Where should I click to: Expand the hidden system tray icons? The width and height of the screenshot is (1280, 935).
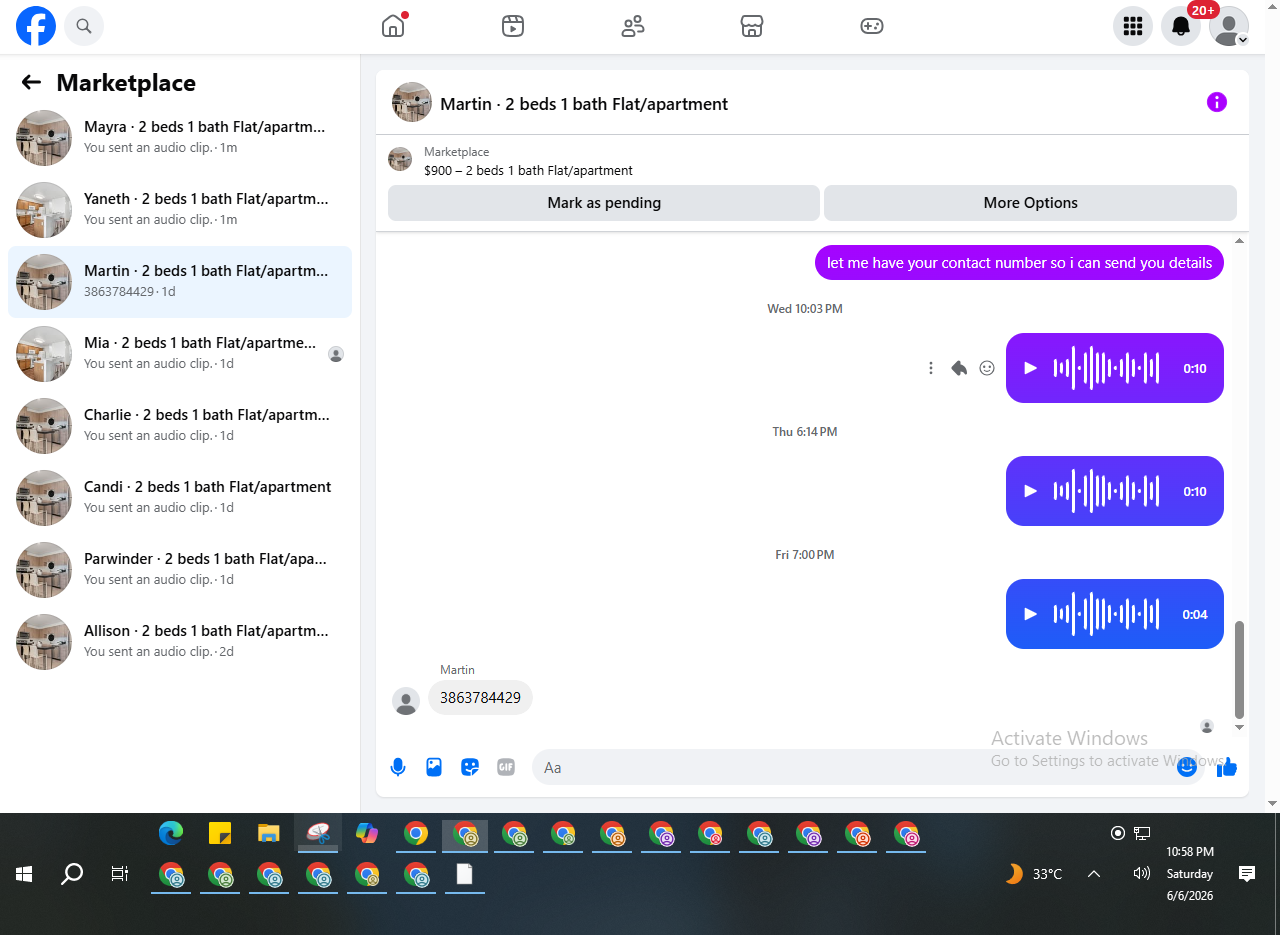[x=1094, y=874]
